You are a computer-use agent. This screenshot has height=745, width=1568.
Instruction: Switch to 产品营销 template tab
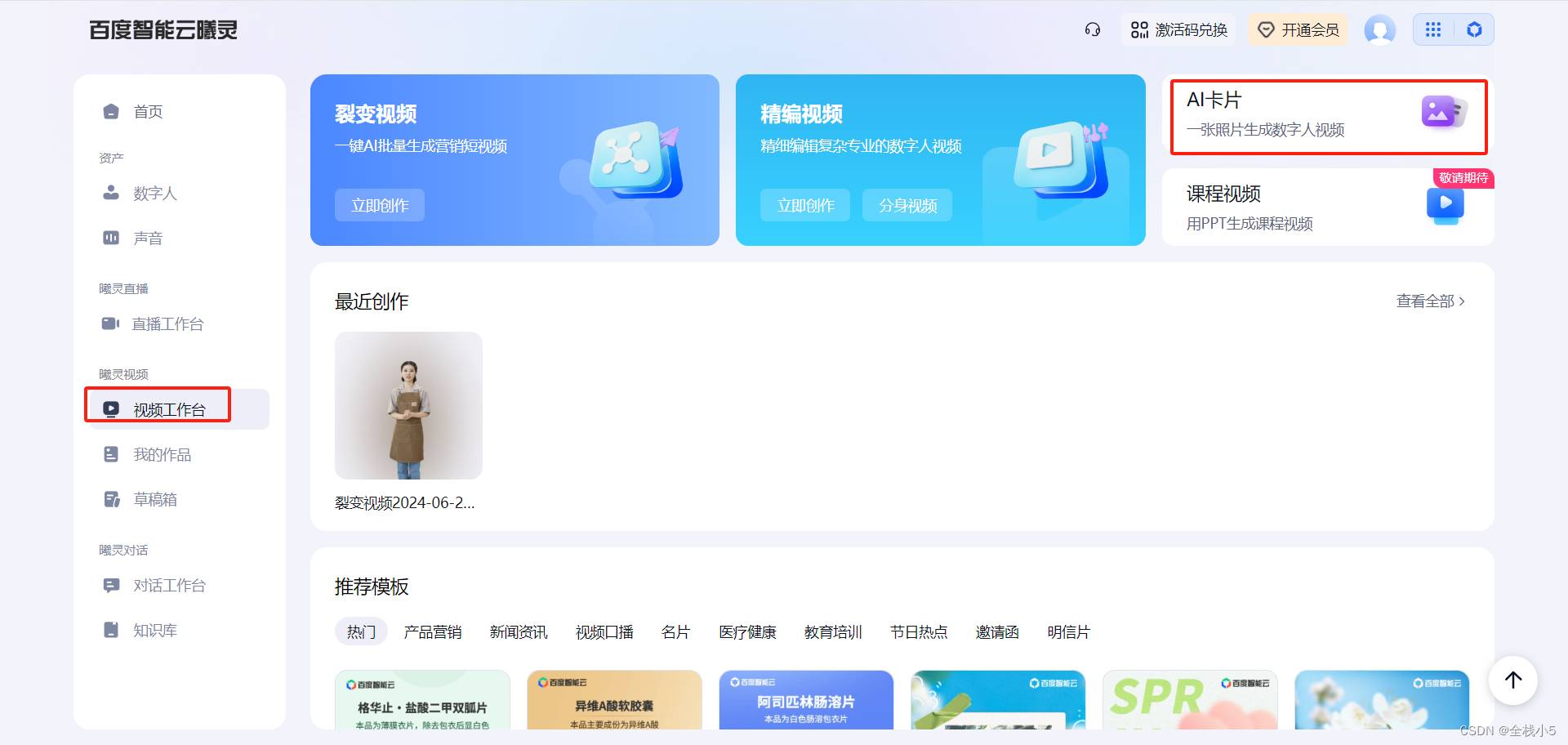pyautogui.click(x=433, y=631)
